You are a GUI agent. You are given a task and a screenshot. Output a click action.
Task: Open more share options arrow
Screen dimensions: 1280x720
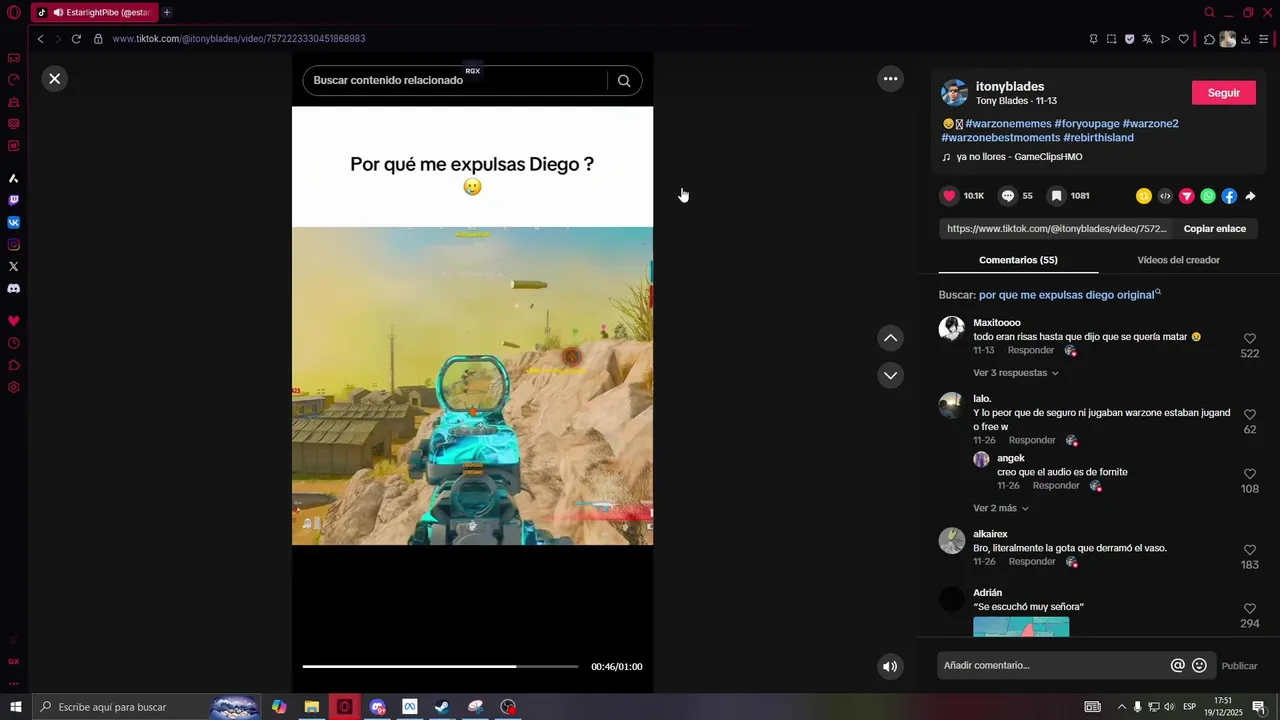pos(1250,196)
